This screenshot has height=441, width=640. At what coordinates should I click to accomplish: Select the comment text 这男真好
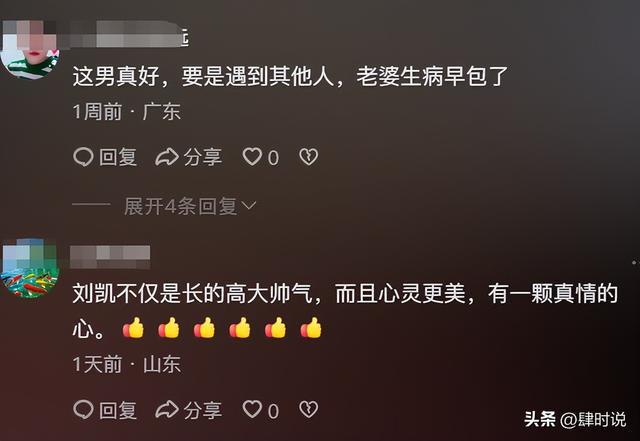click(116, 76)
